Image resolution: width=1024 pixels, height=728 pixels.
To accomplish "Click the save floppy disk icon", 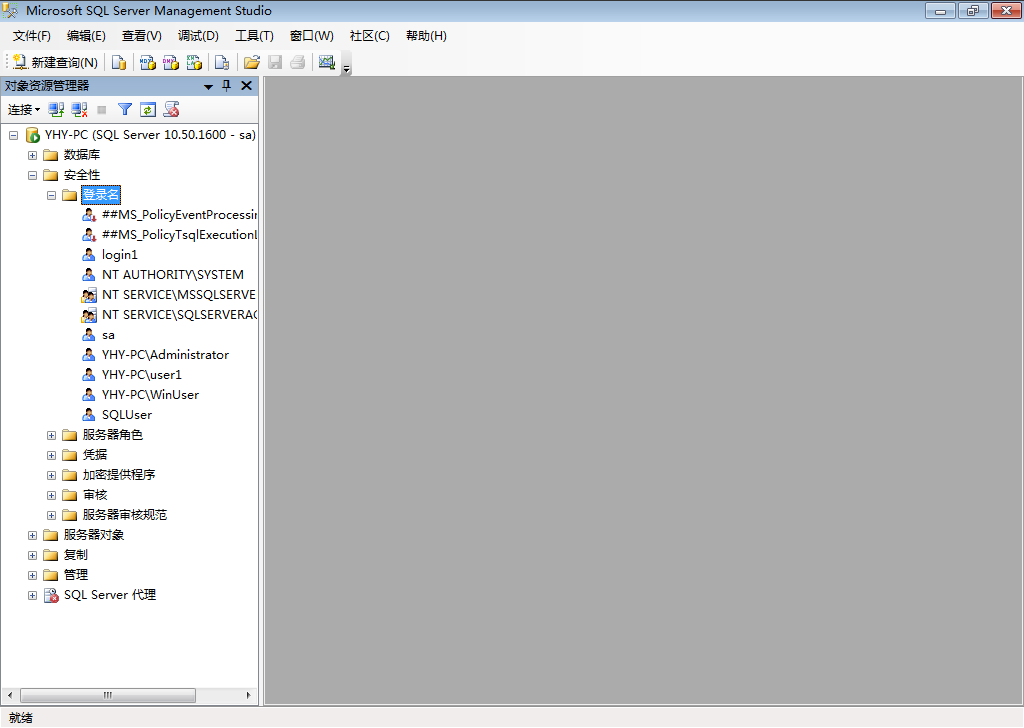I will [x=275, y=62].
